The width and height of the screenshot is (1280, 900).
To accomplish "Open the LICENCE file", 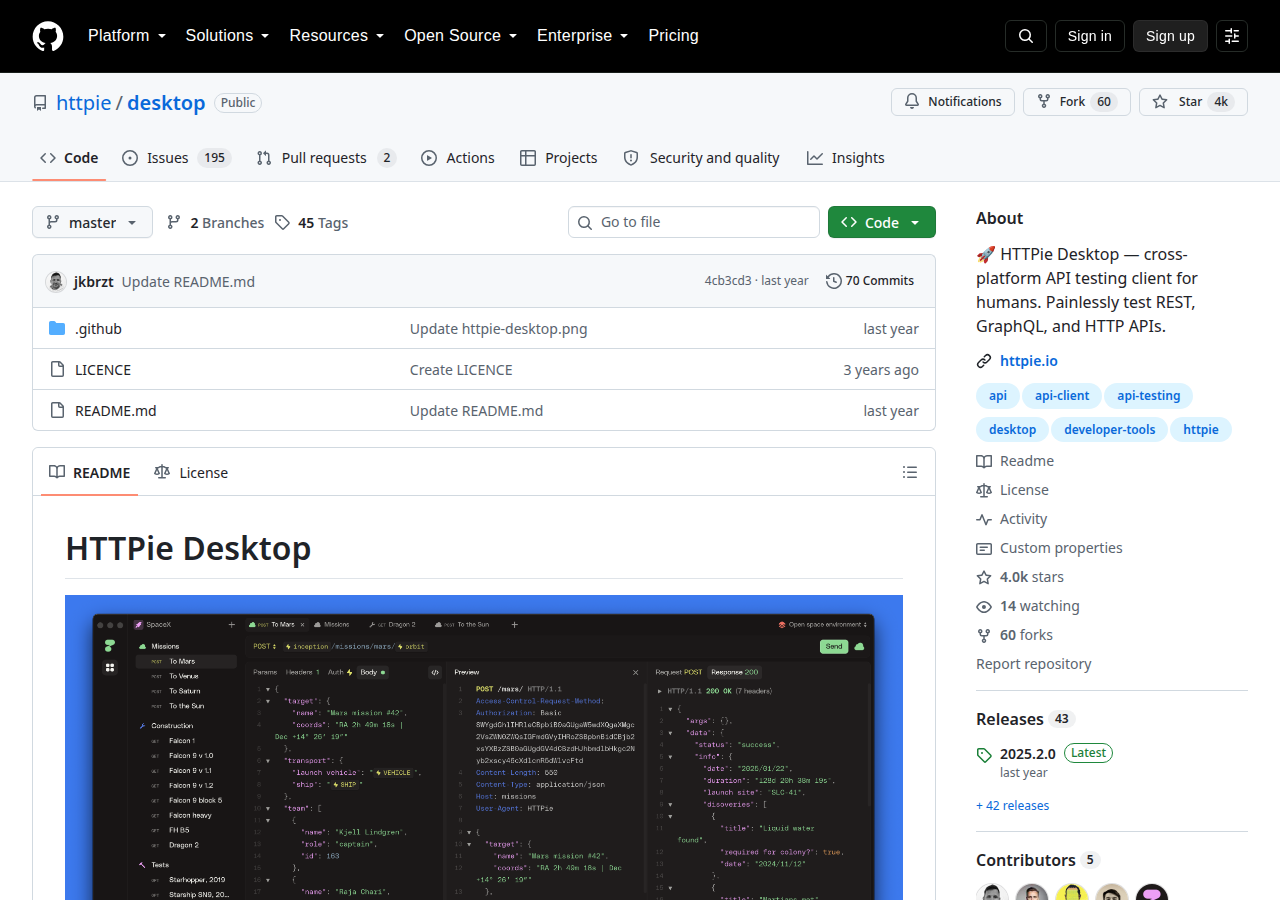I will (x=103, y=369).
